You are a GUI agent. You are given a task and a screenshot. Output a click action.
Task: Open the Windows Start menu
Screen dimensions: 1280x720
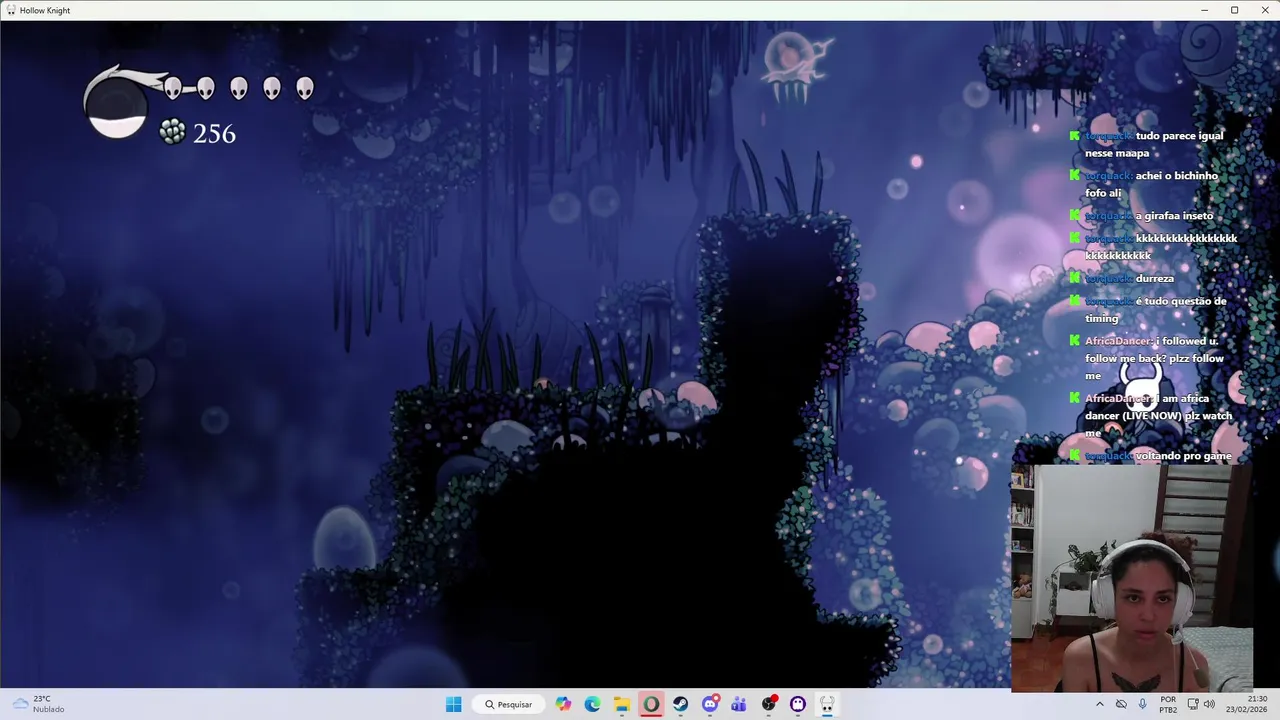(x=453, y=704)
